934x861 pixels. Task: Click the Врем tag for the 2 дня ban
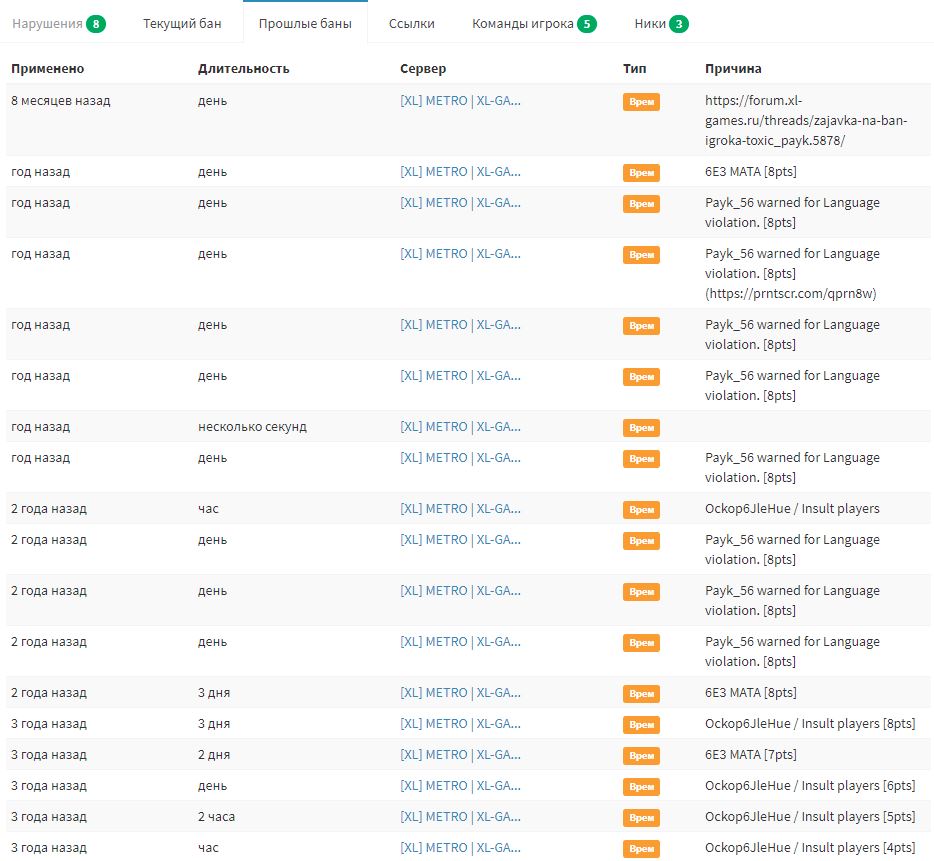tap(641, 755)
